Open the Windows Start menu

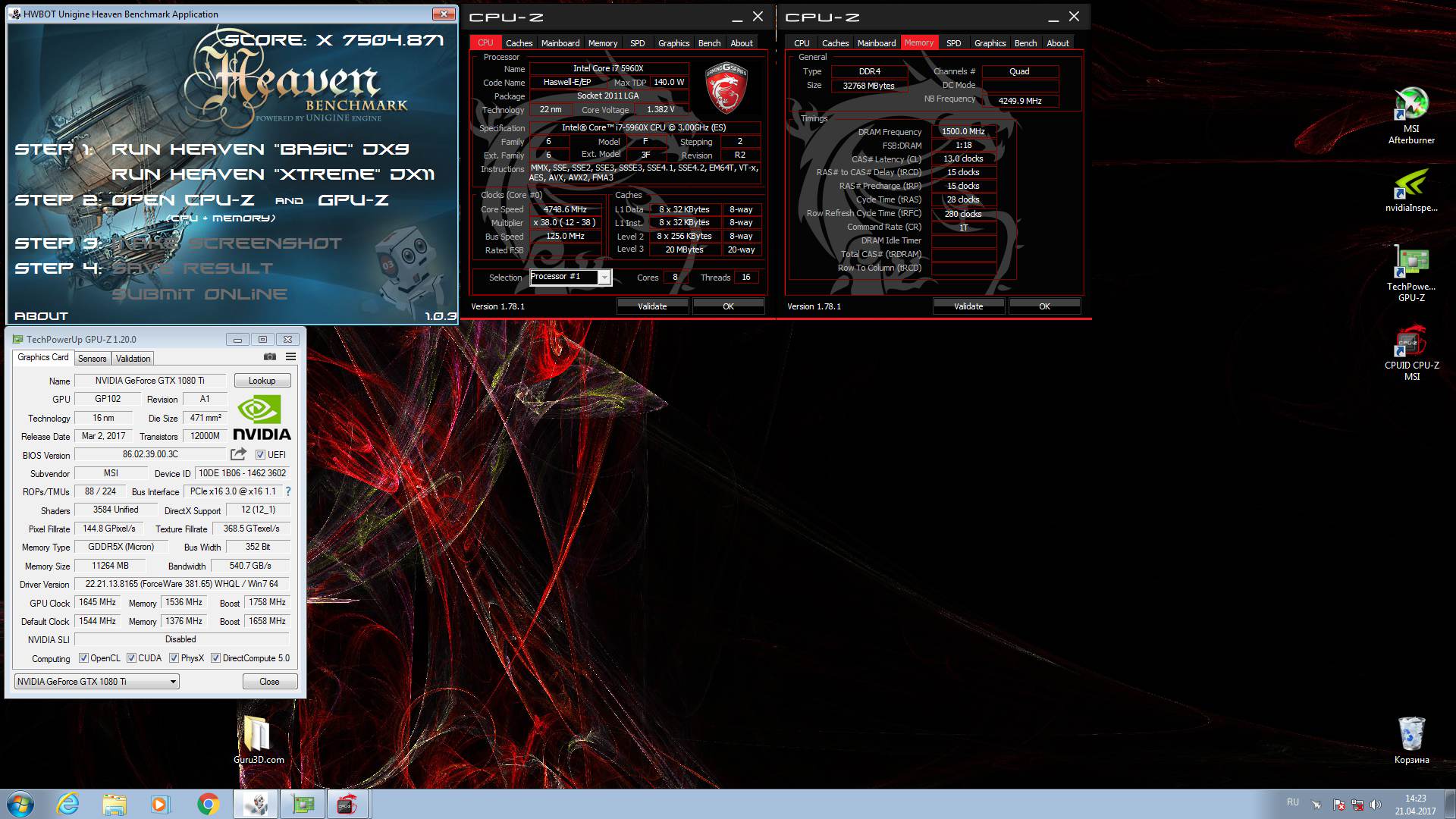click(x=20, y=804)
